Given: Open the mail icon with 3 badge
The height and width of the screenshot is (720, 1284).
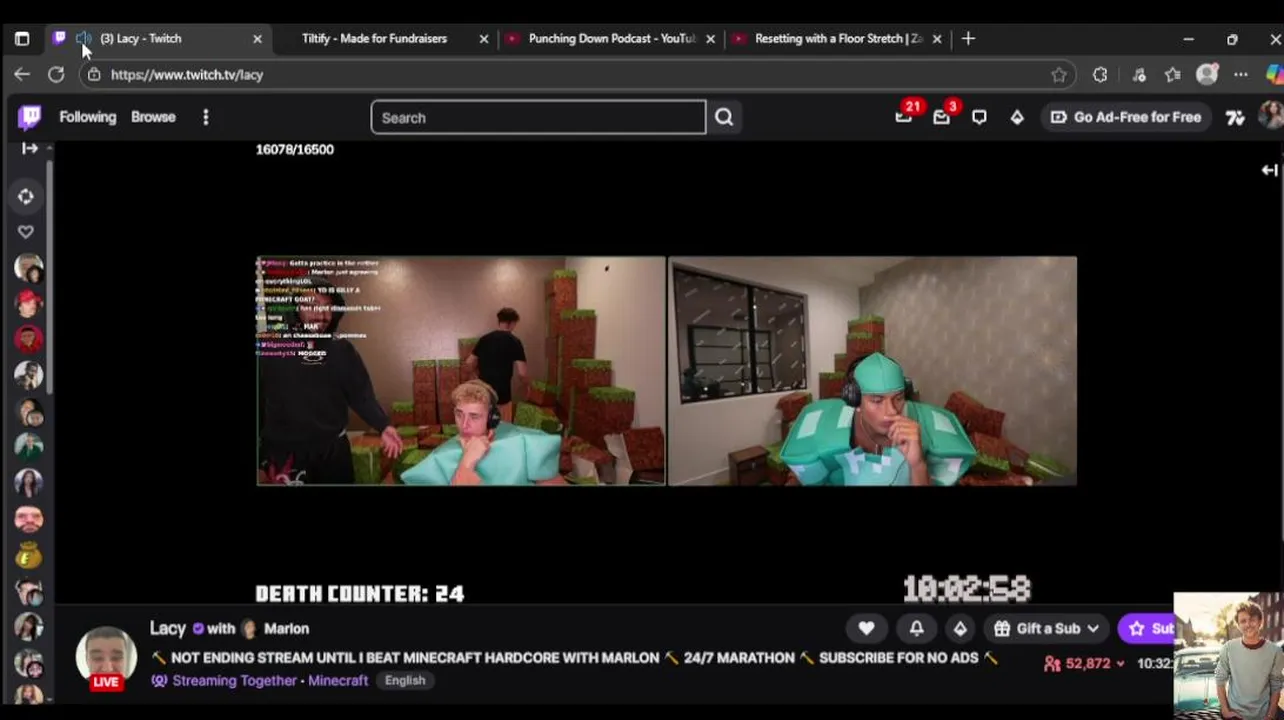Looking at the screenshot, I should [942, 116].
